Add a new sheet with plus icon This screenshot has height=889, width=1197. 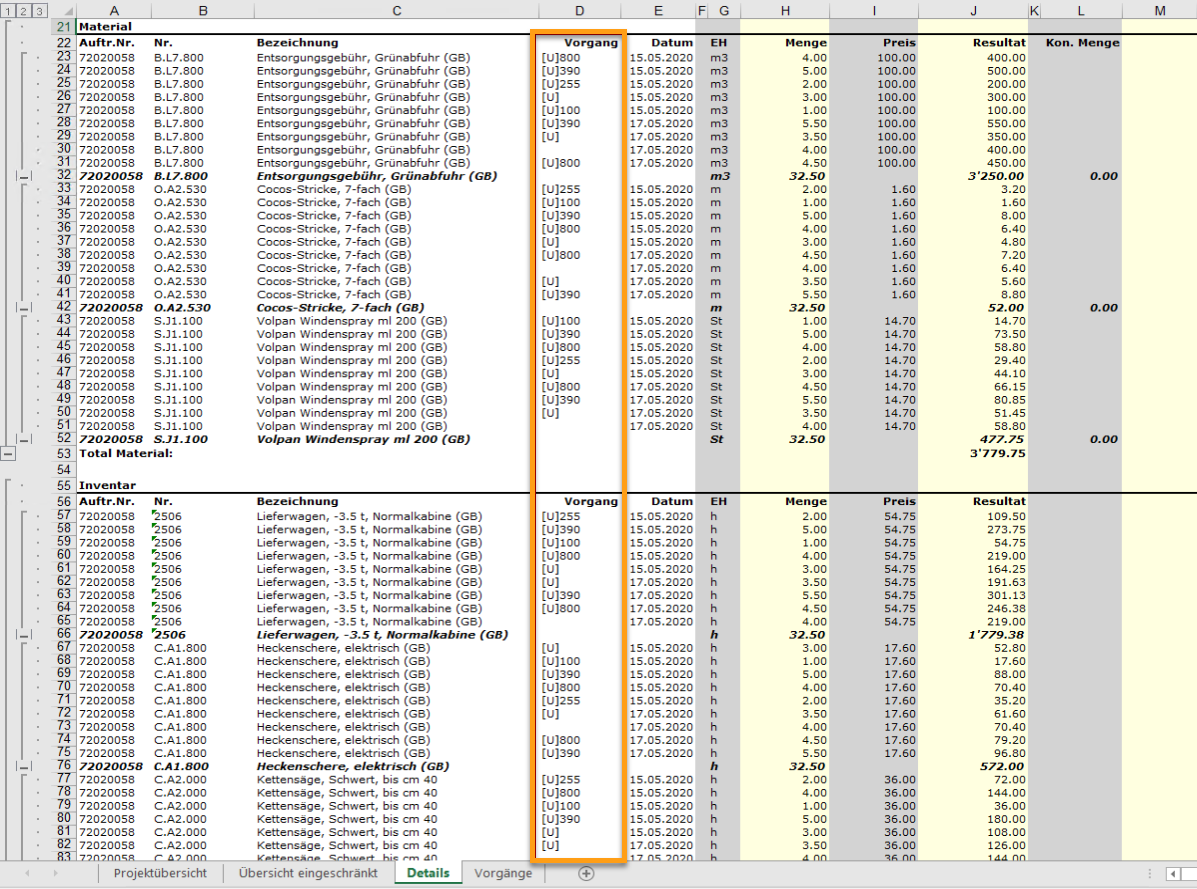point(586,874)
